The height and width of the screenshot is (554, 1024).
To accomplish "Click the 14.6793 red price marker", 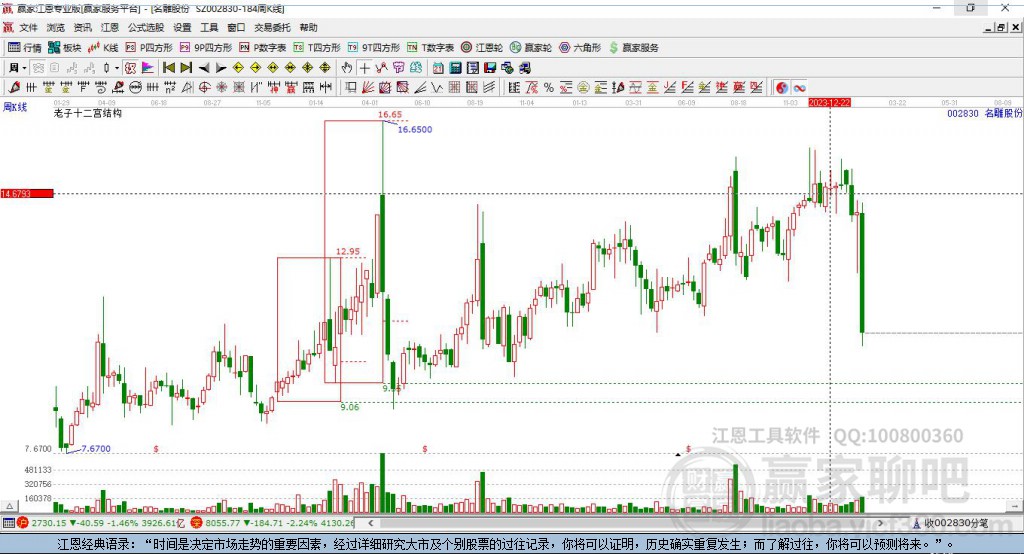I will coord(27,193).
